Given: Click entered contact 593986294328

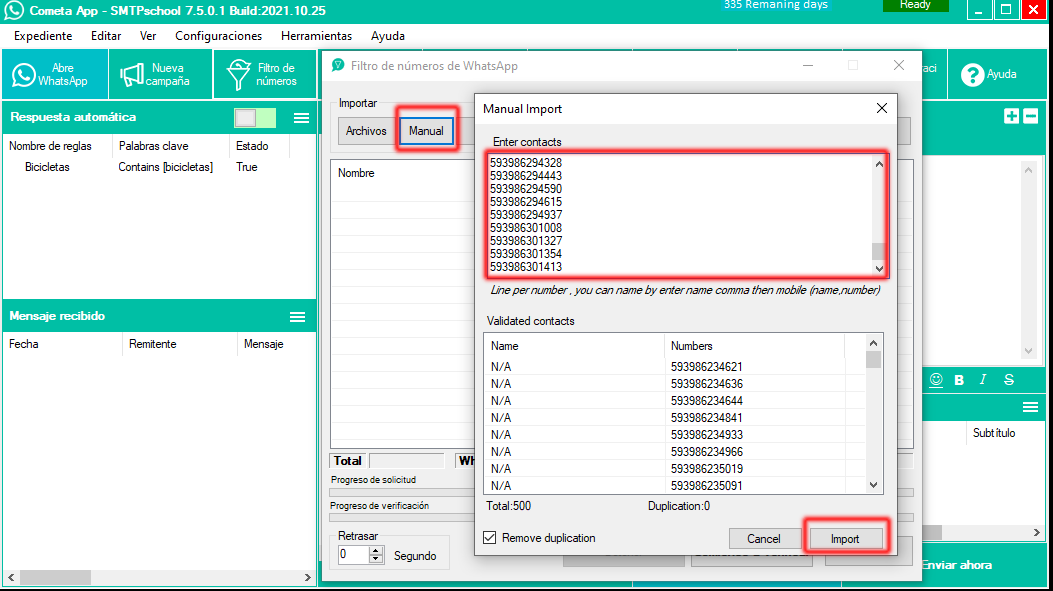Looking at the screenshot, I should point(526,163).
